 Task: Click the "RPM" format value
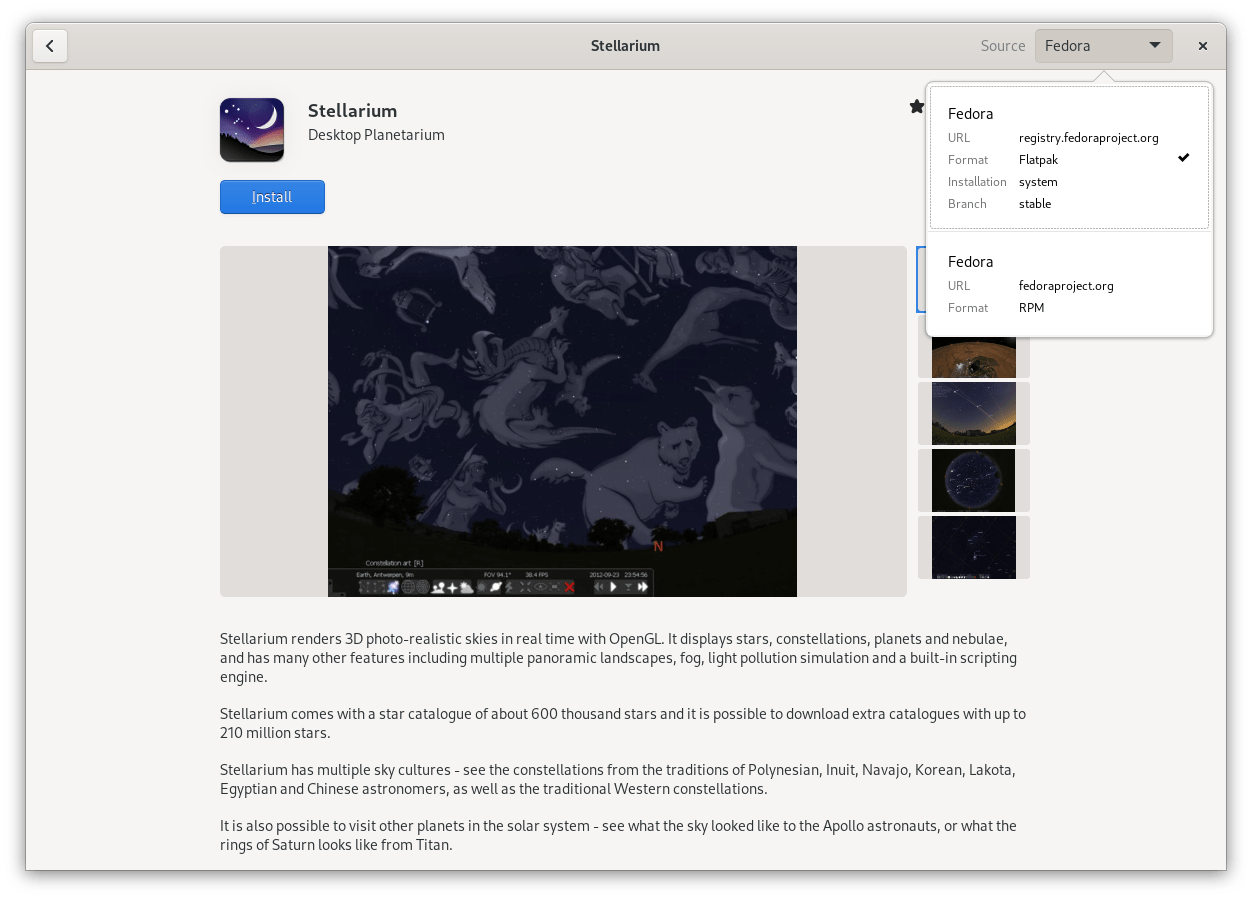pos(1032,308)
